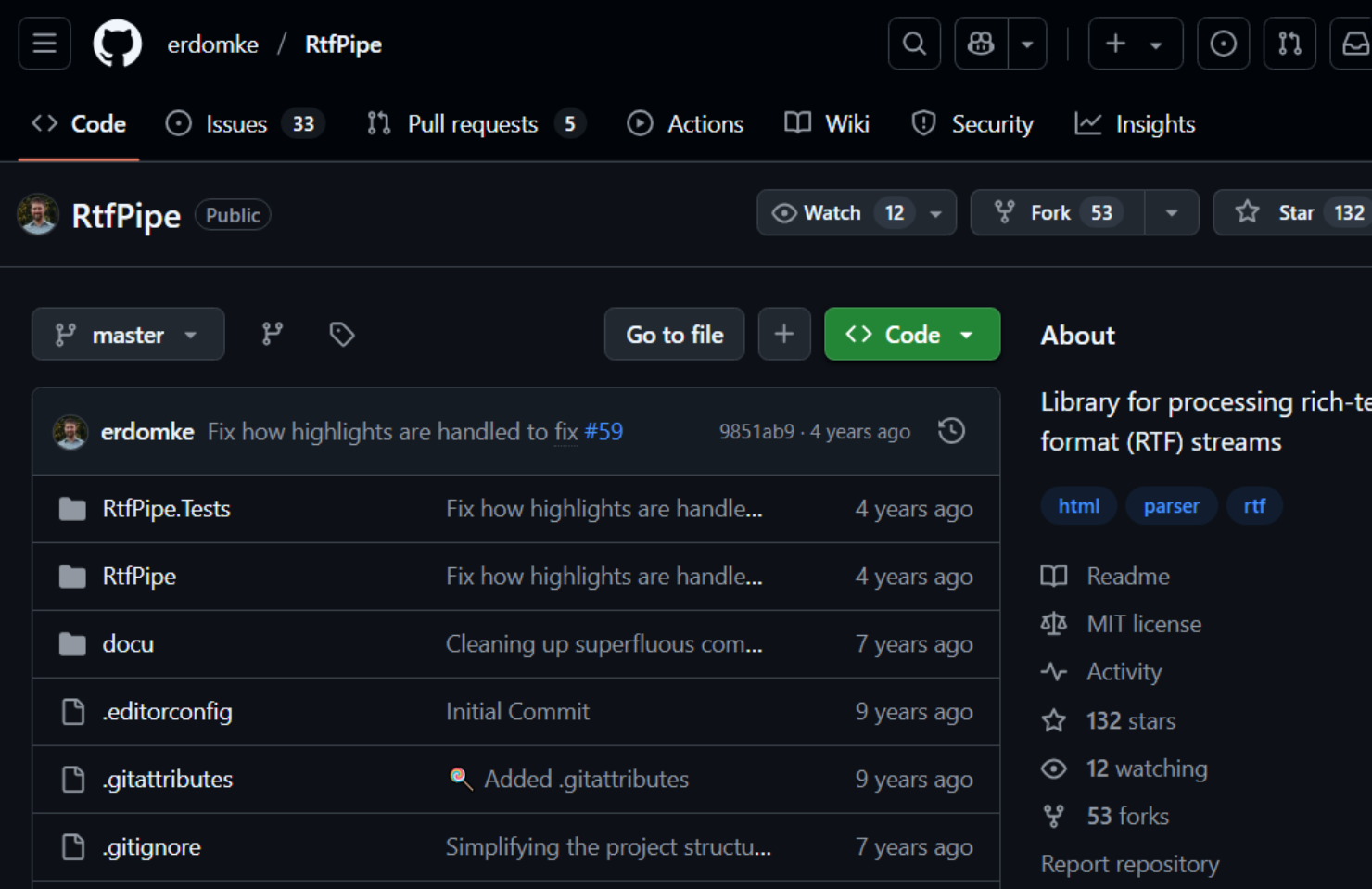Click the Go to file button
This screenshot has height=889, width=1372.
tap(674, 334)
